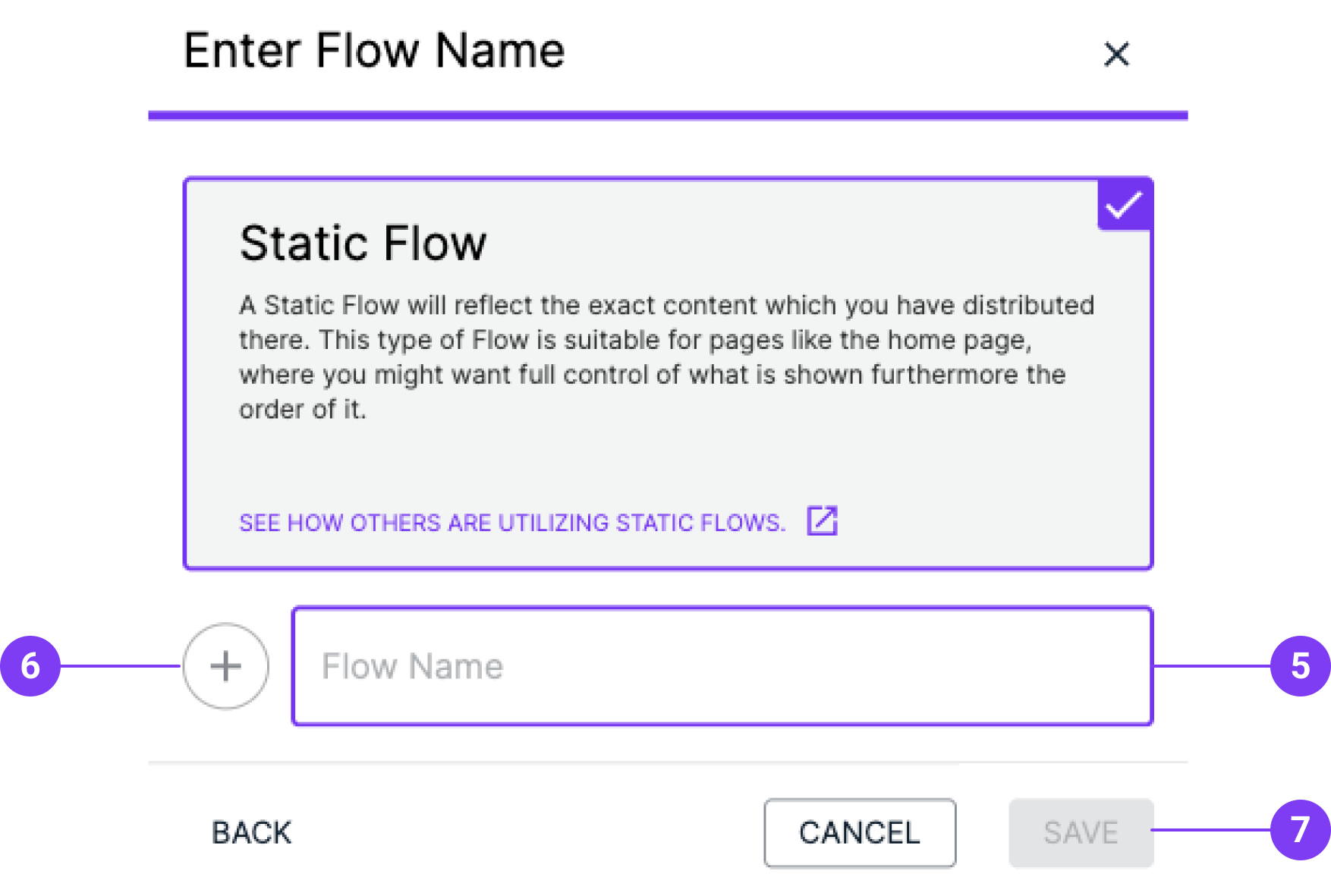The image size is (1331, 896).
Task: Toggle the Static Flow checkmark badge
Action: tap(1124, 205)
